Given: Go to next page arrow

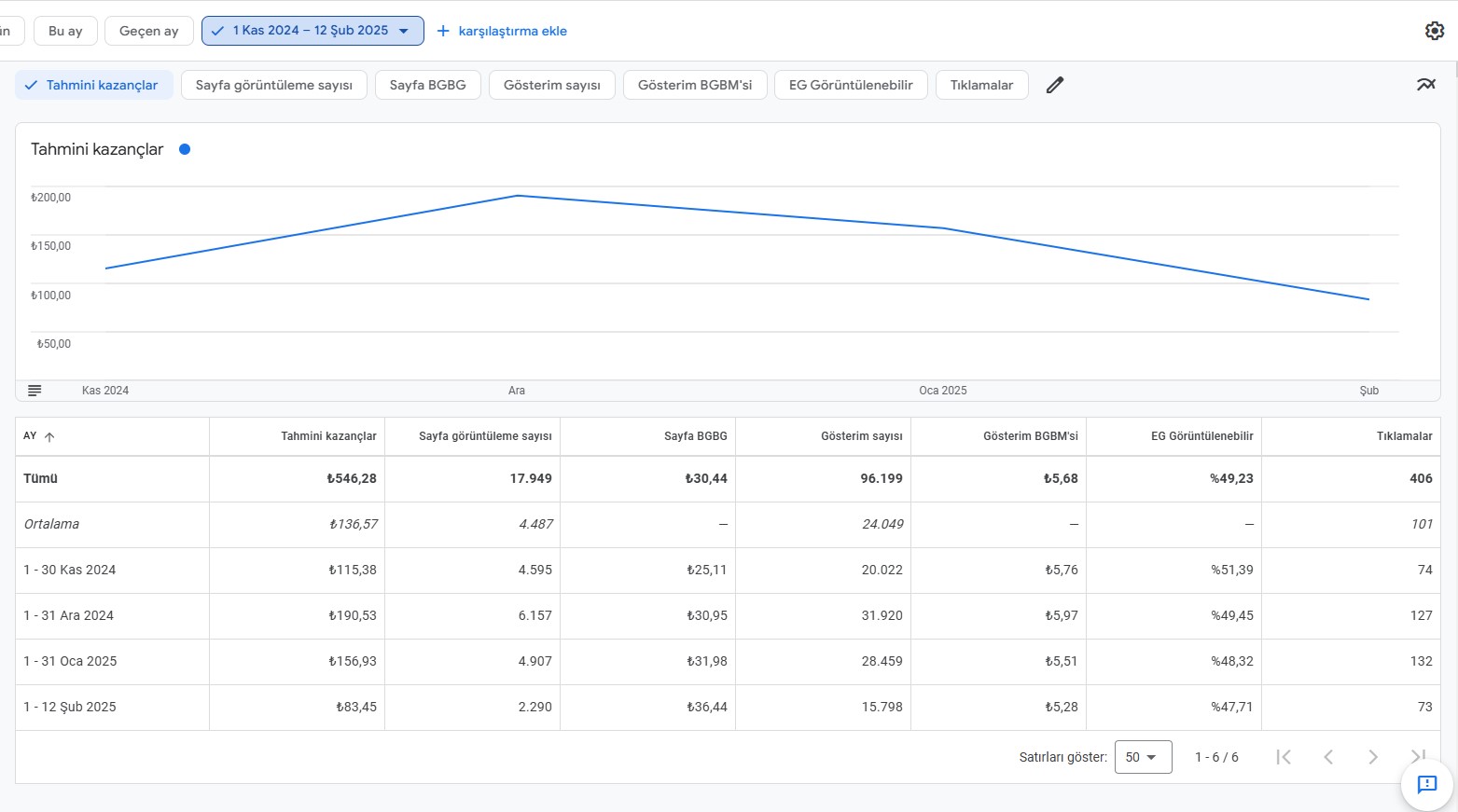Looking at the screenshot, I should [1373, 757].
